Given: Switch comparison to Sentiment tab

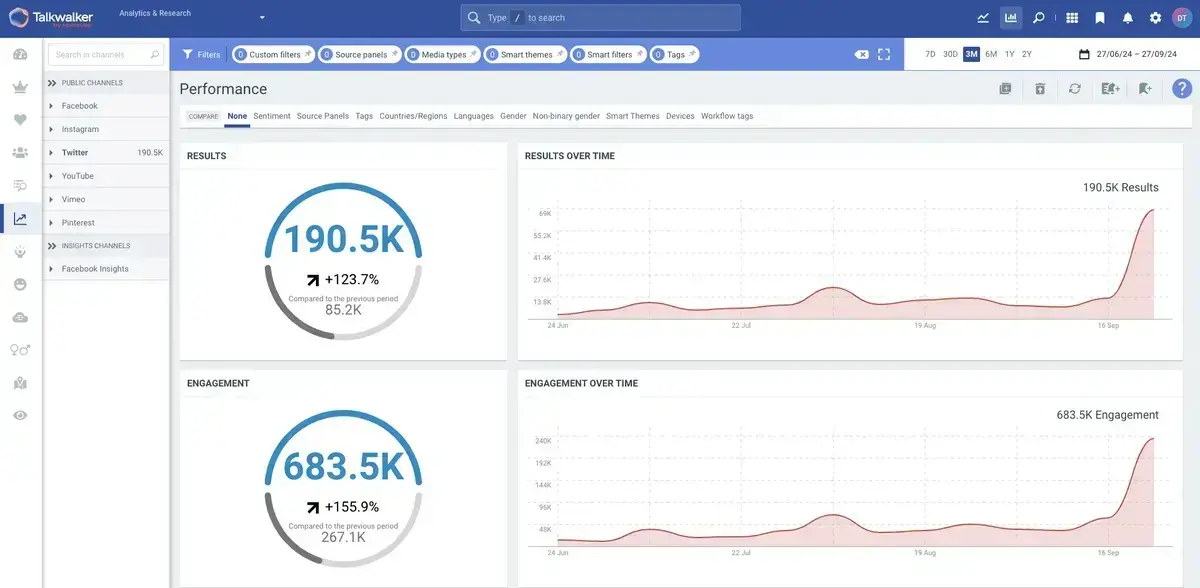Looking at the screenshot, I should point(272,116).
